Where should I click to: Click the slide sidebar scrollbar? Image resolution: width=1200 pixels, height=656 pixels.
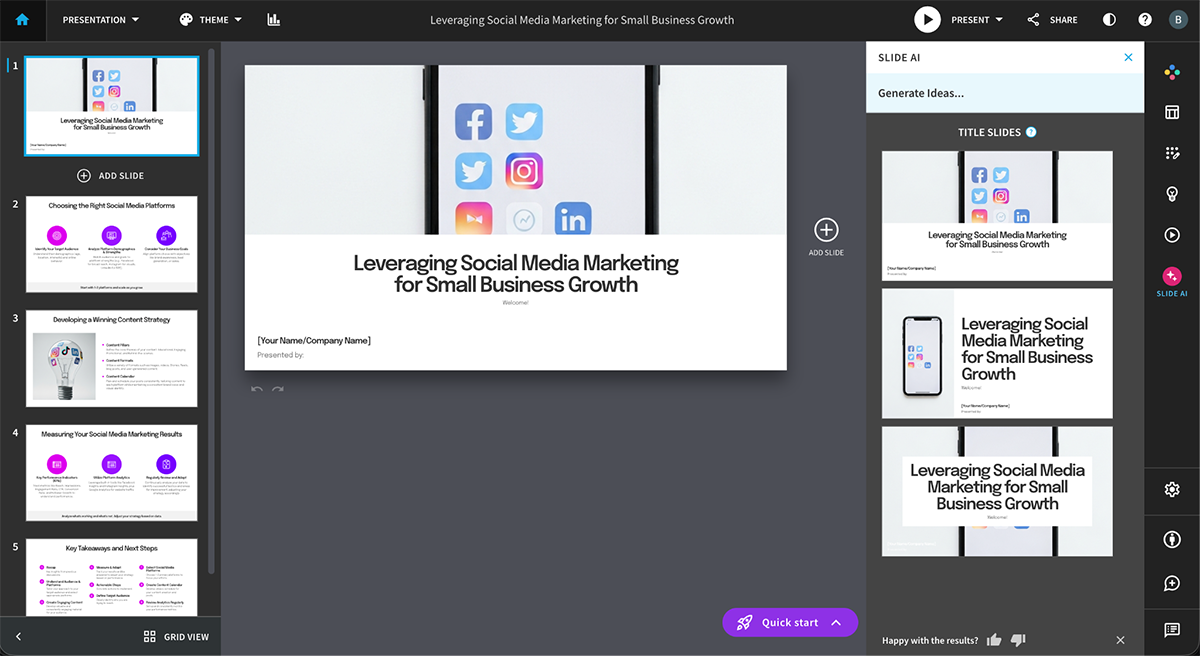(210, 310)
